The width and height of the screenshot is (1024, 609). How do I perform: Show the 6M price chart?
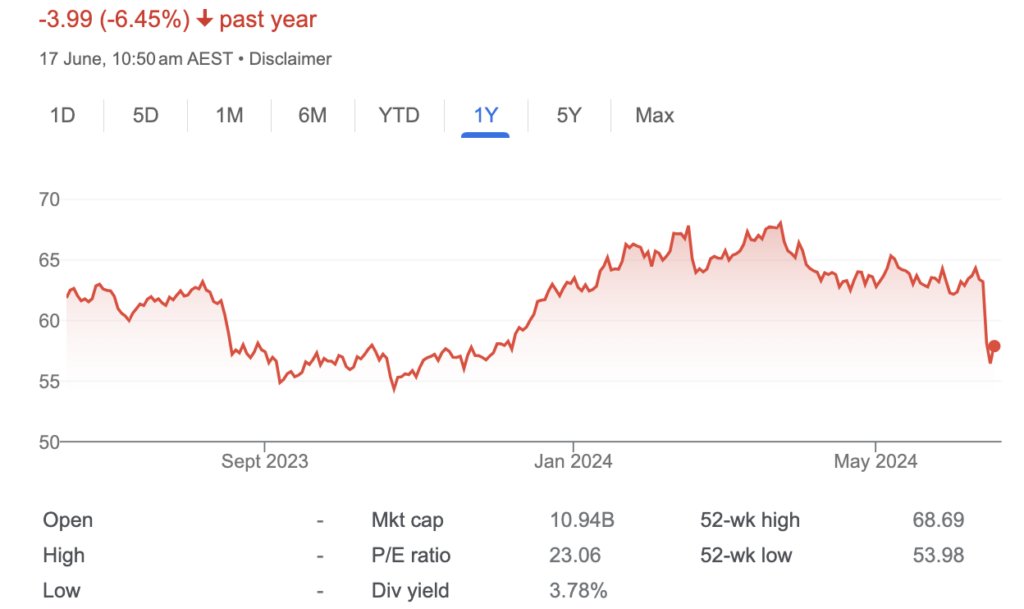tap(312, 116)
